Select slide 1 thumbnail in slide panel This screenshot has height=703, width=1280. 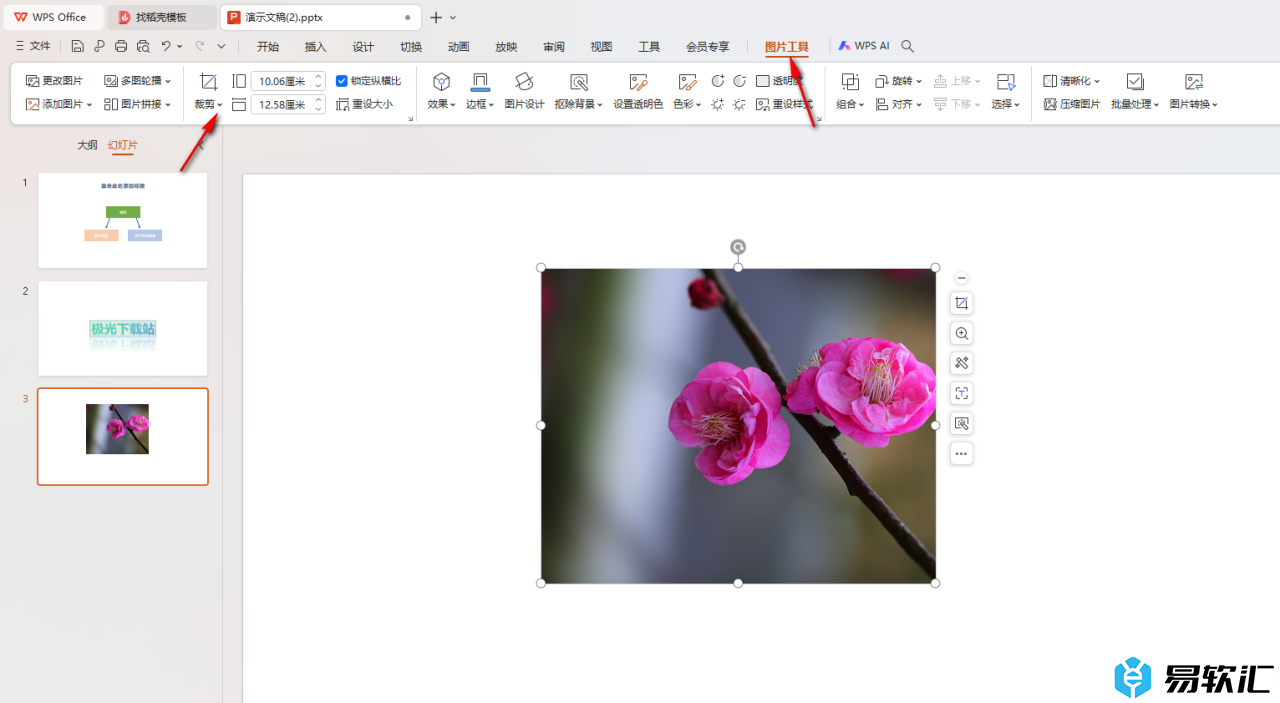point(123,220)
